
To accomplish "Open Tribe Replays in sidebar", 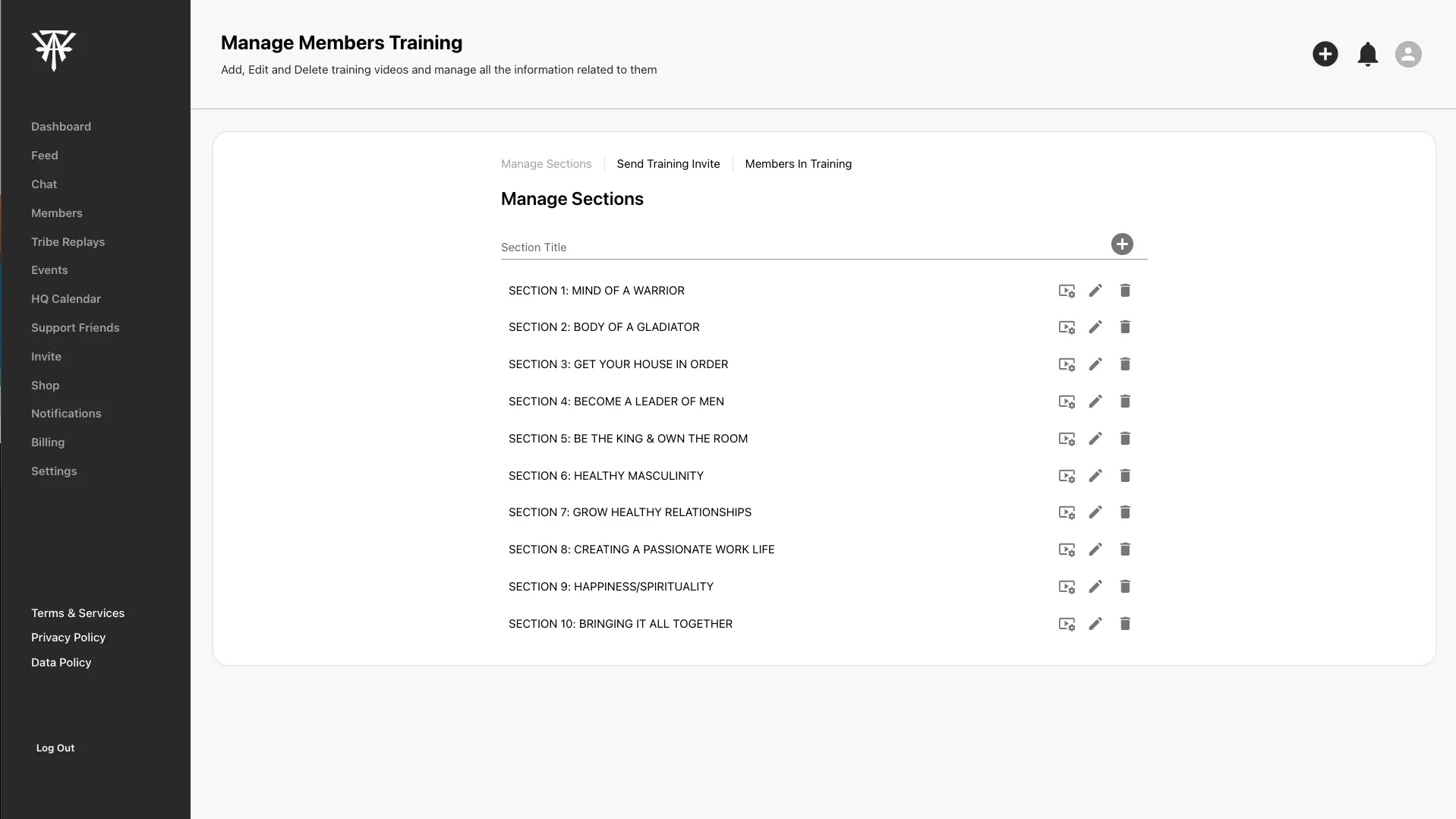I will [x=68, y=242].
